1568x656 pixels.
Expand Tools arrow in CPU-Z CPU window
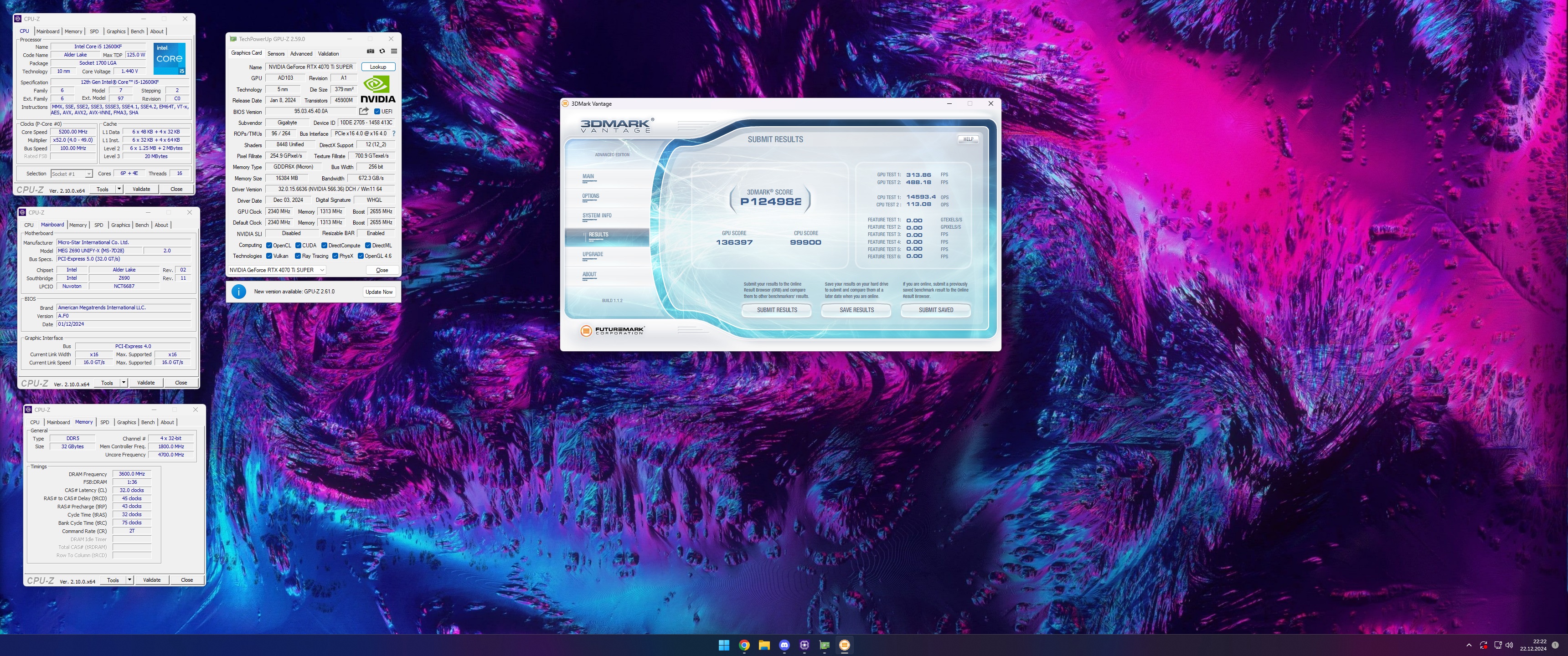click(x=119, y=189)
